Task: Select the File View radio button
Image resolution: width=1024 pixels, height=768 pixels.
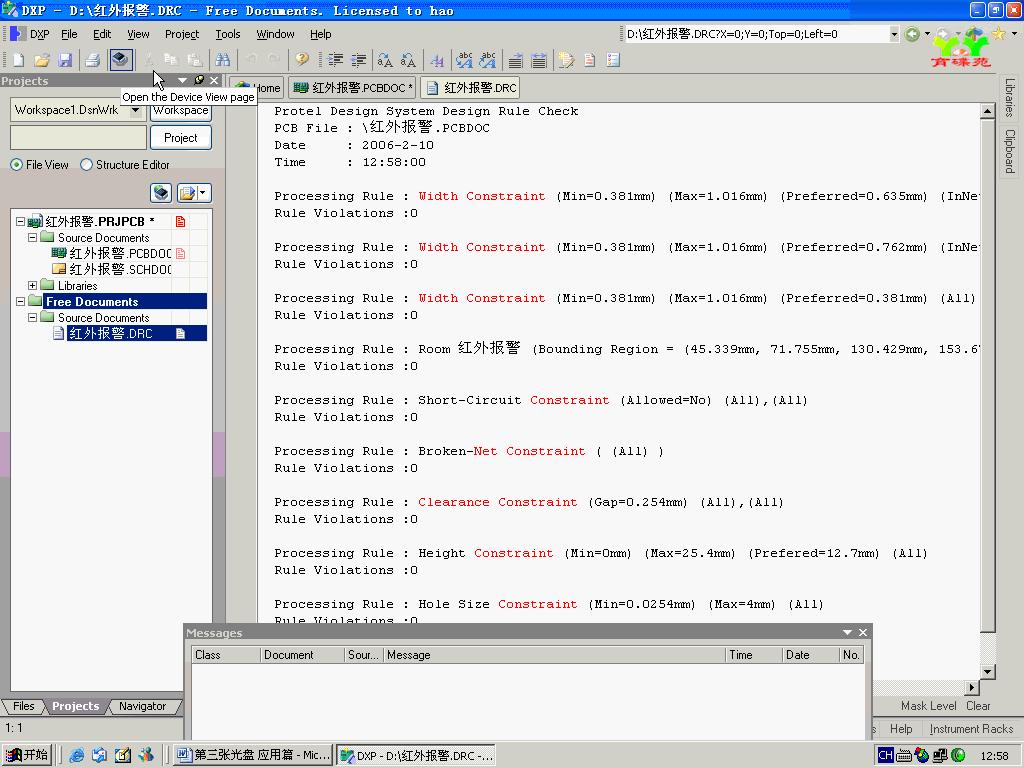Action: click(16, 165)
